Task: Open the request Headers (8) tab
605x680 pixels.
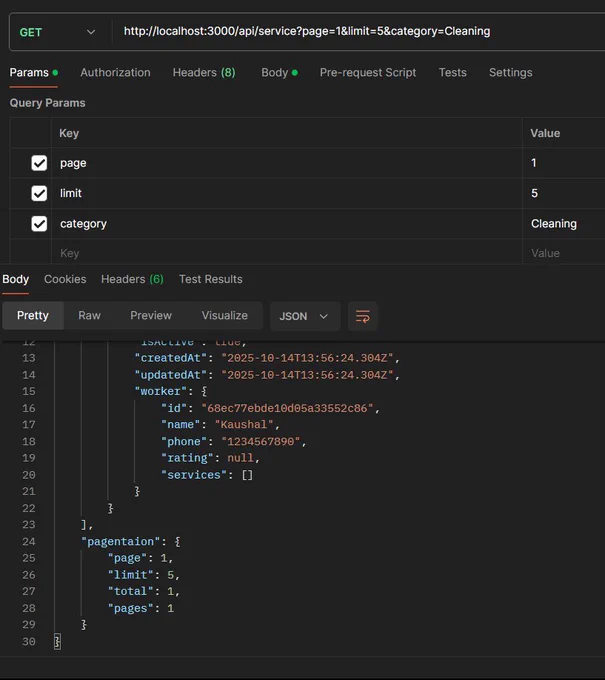Action: [x=204, y=72]
